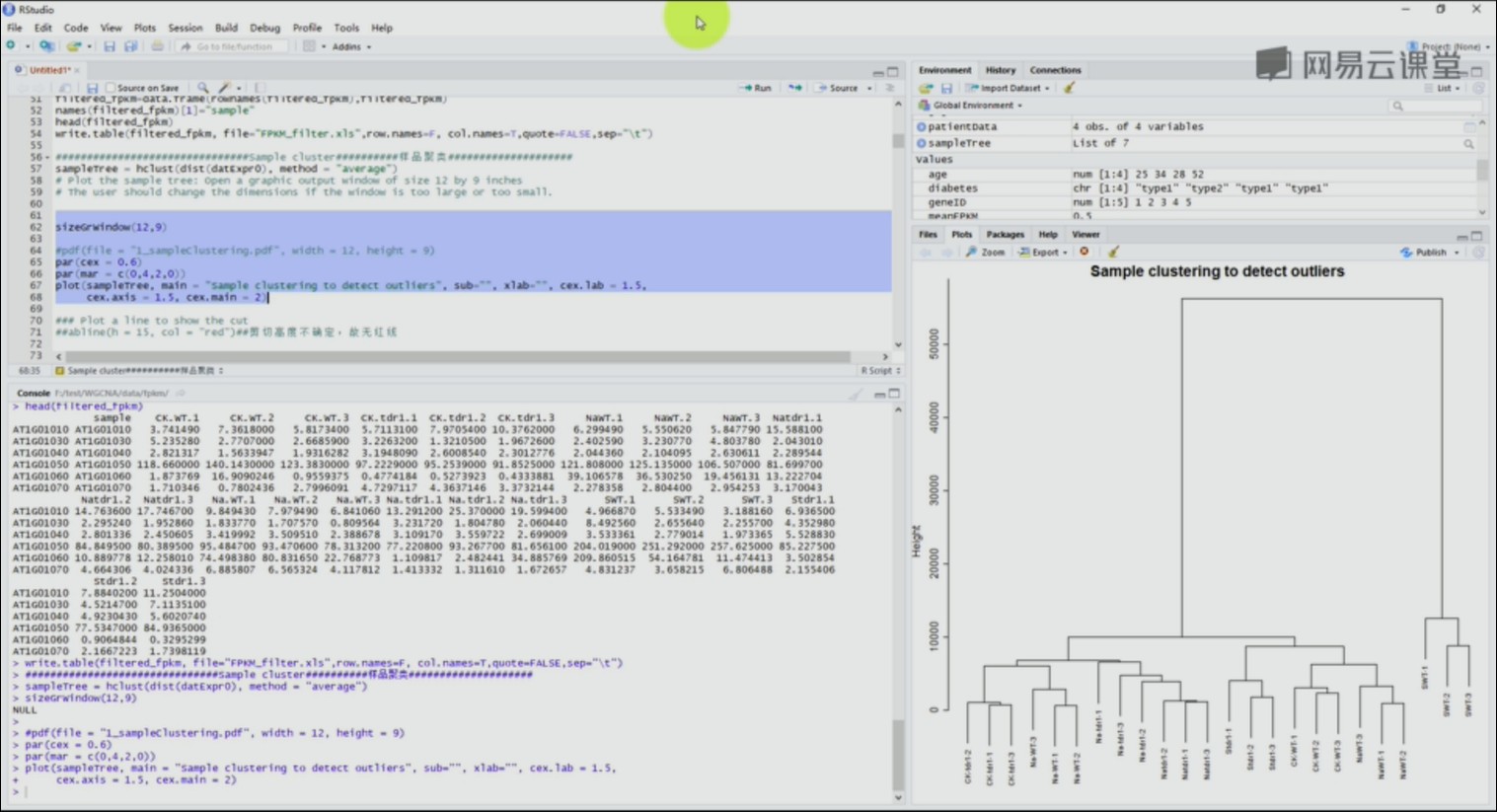Clear console broom icon
Image resolution: width=1497 pixels, height=812 pixels.
point(856,394)
